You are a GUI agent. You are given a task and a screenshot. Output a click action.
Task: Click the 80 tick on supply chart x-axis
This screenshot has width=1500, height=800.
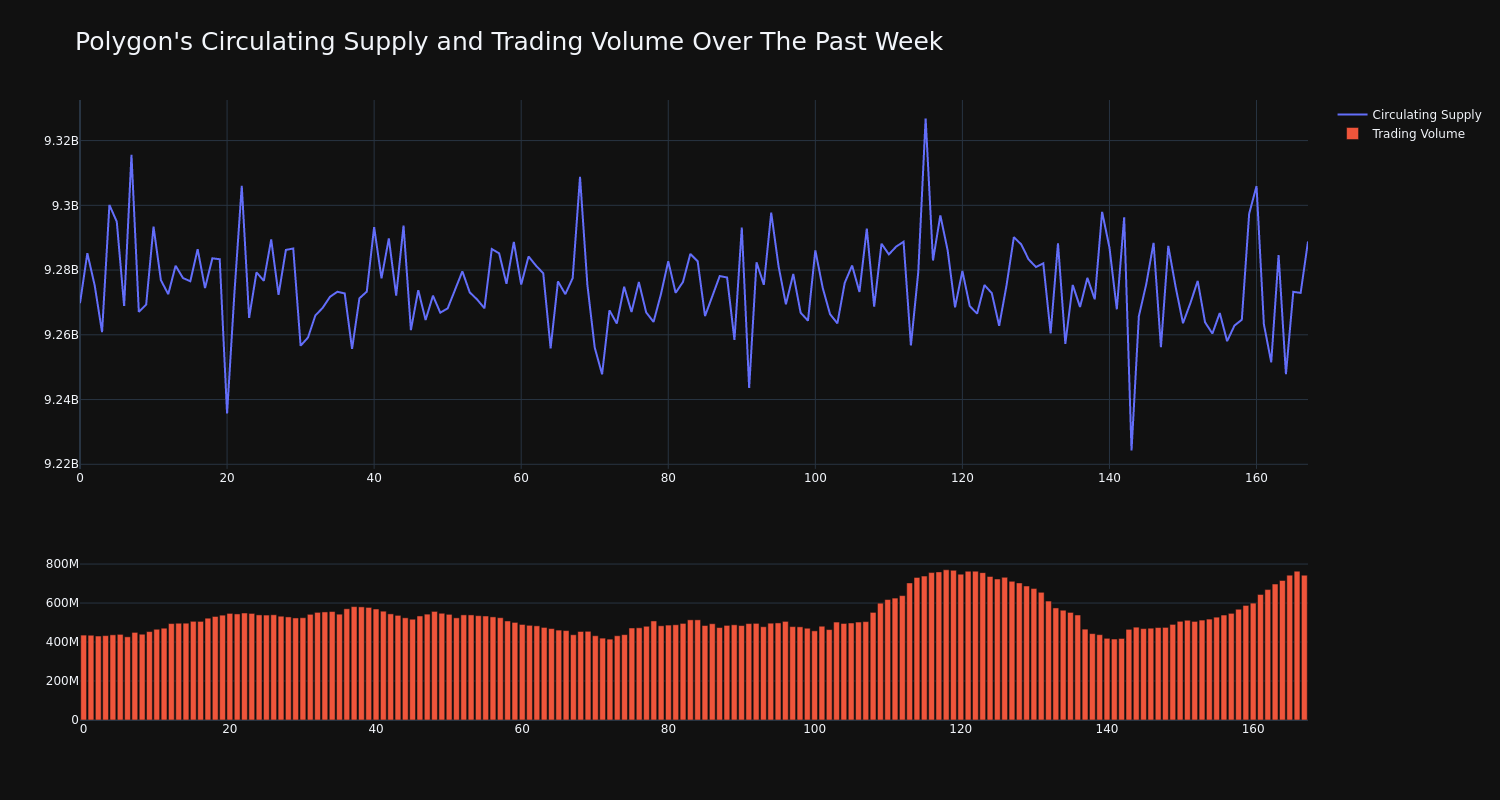pyautogui.click(x=668, y=478)
